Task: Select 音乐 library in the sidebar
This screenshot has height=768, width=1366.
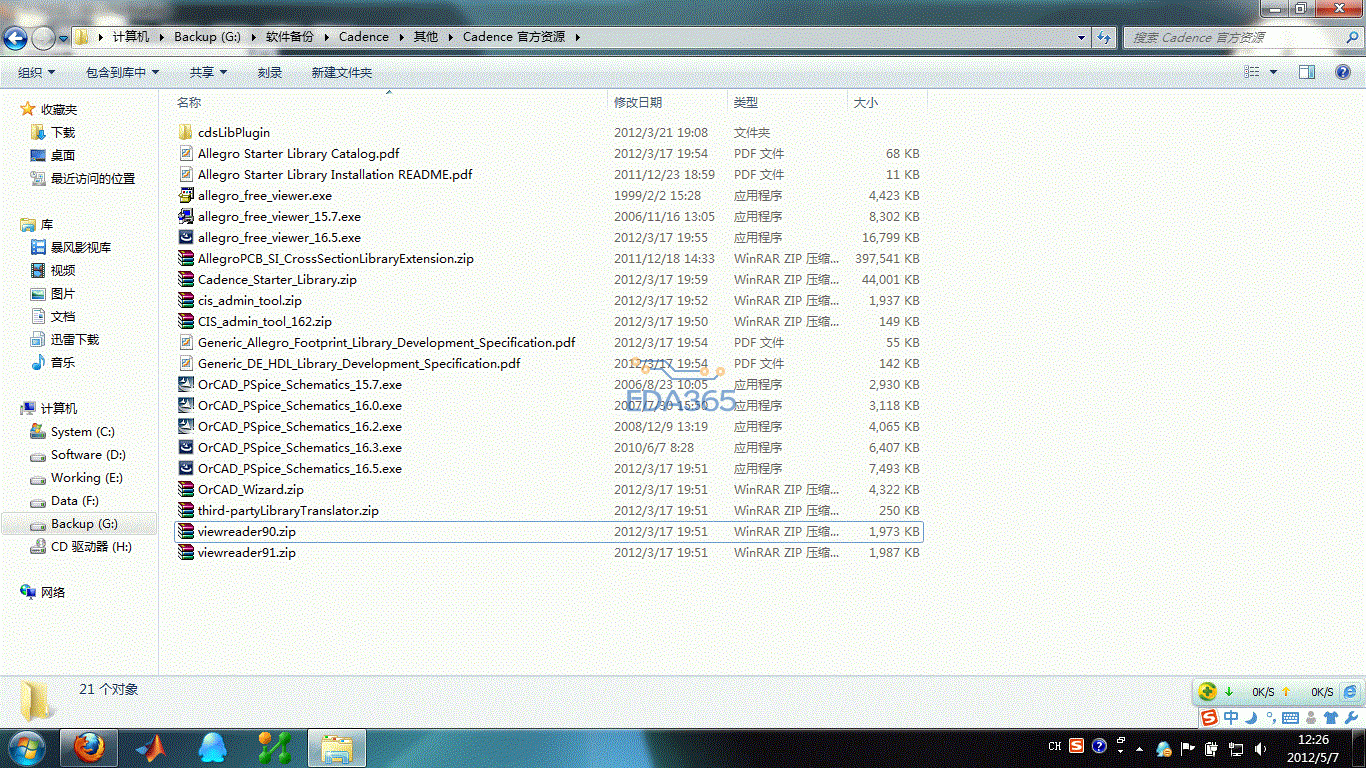Action: (x=63, y=362)
